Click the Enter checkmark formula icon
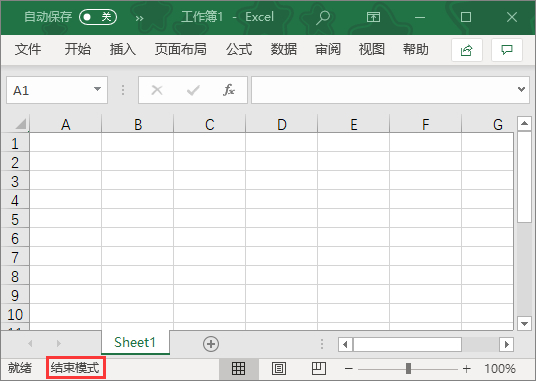536x381 pixels. point(193,90)
